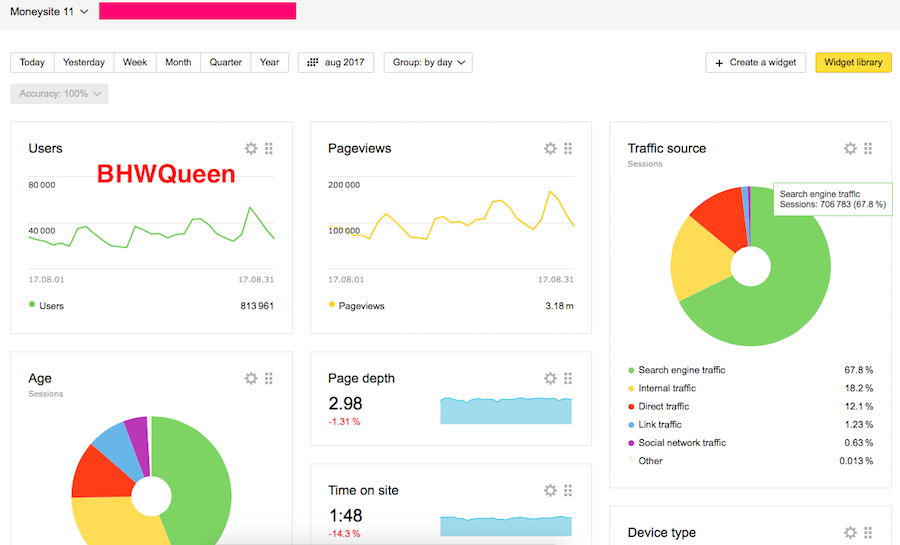This screenshot has height=545, width=900.
Task: Open settings gear of Time on site widget
Action: pos(550,490)
